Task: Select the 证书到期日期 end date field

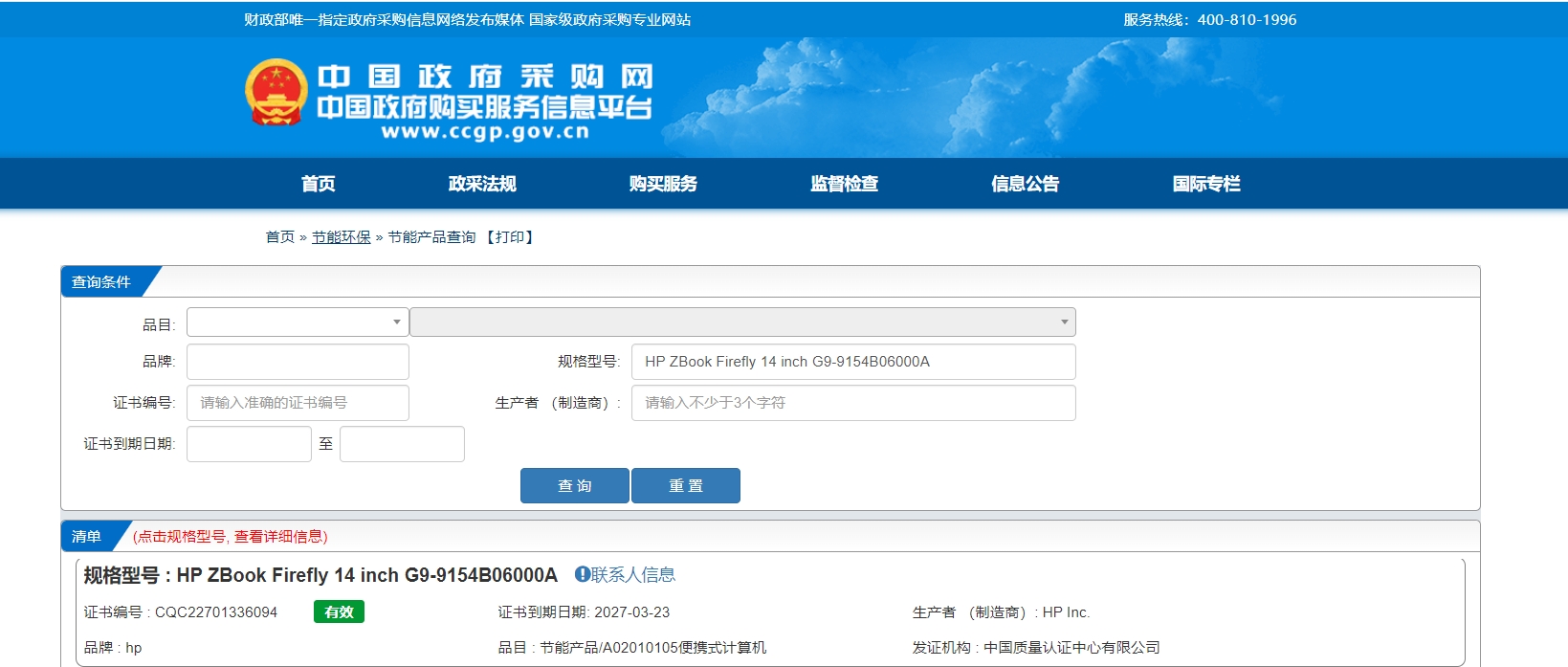Action: [402, 444]
